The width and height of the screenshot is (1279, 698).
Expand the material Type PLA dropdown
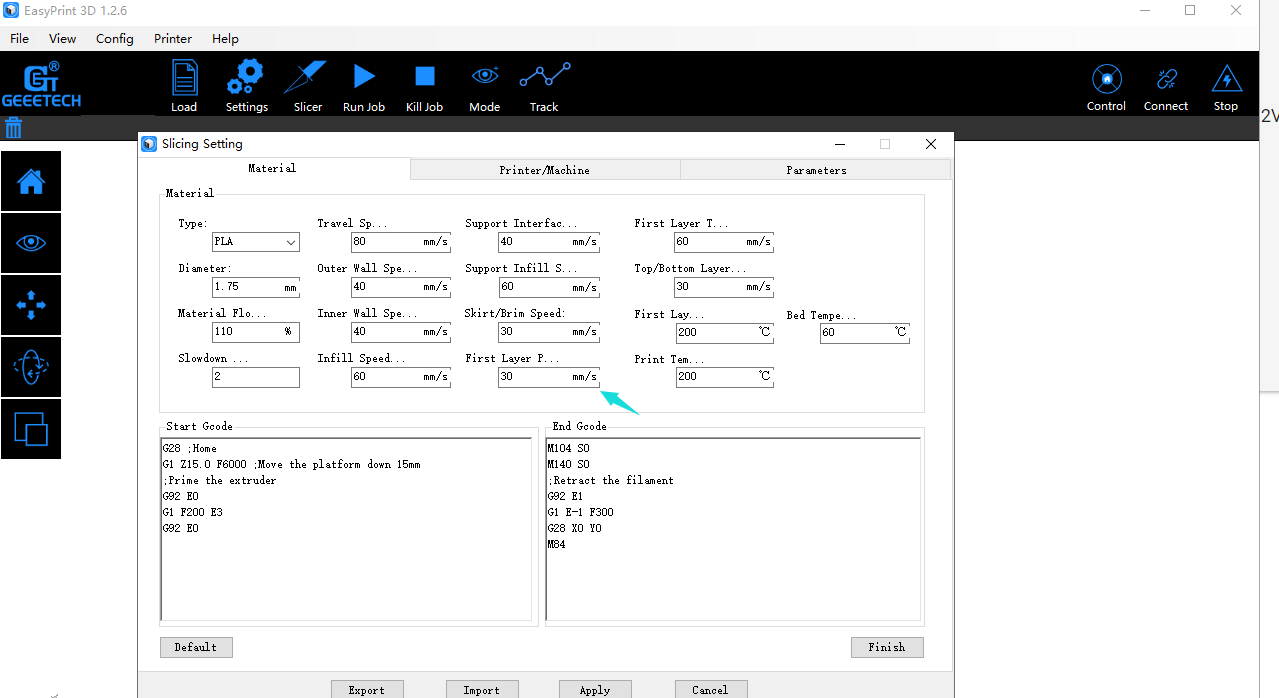click(255, 242)
